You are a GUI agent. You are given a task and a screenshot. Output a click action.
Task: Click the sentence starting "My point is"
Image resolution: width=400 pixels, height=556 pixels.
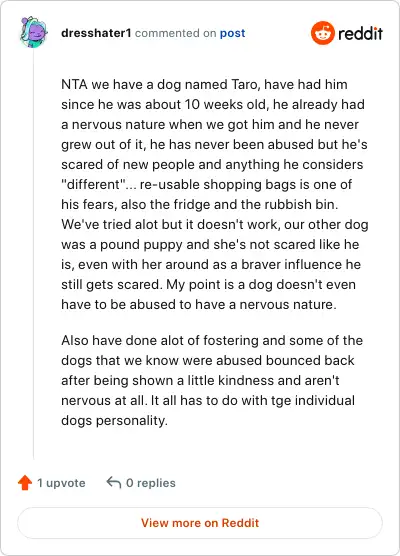pos(208,294)
